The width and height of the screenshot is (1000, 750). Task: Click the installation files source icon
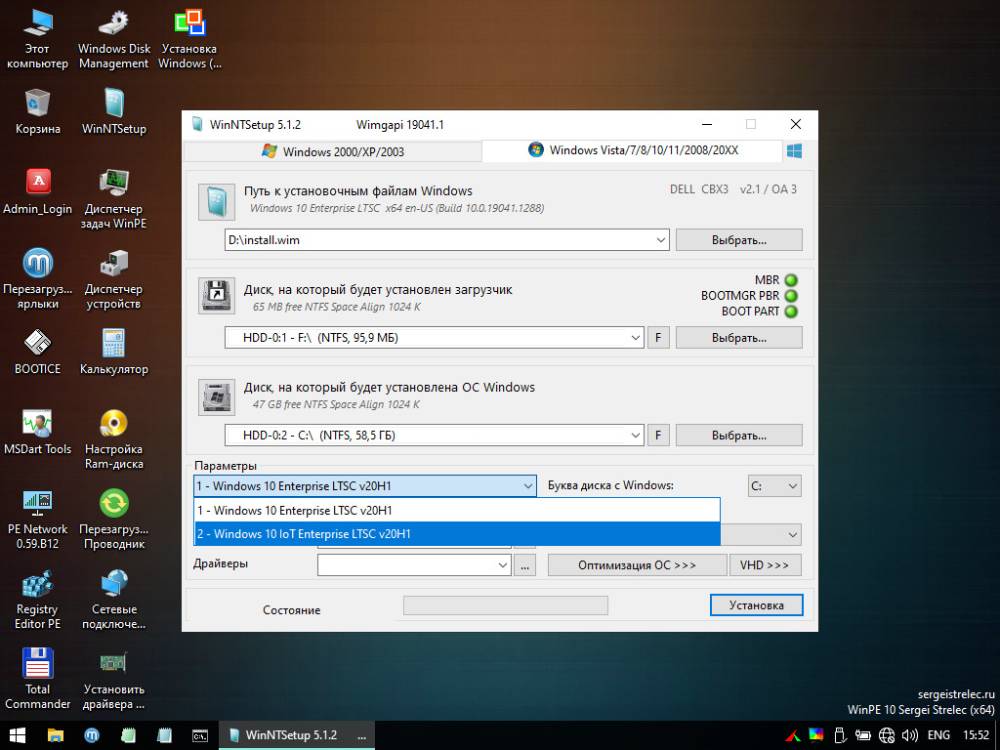[216, 202]
